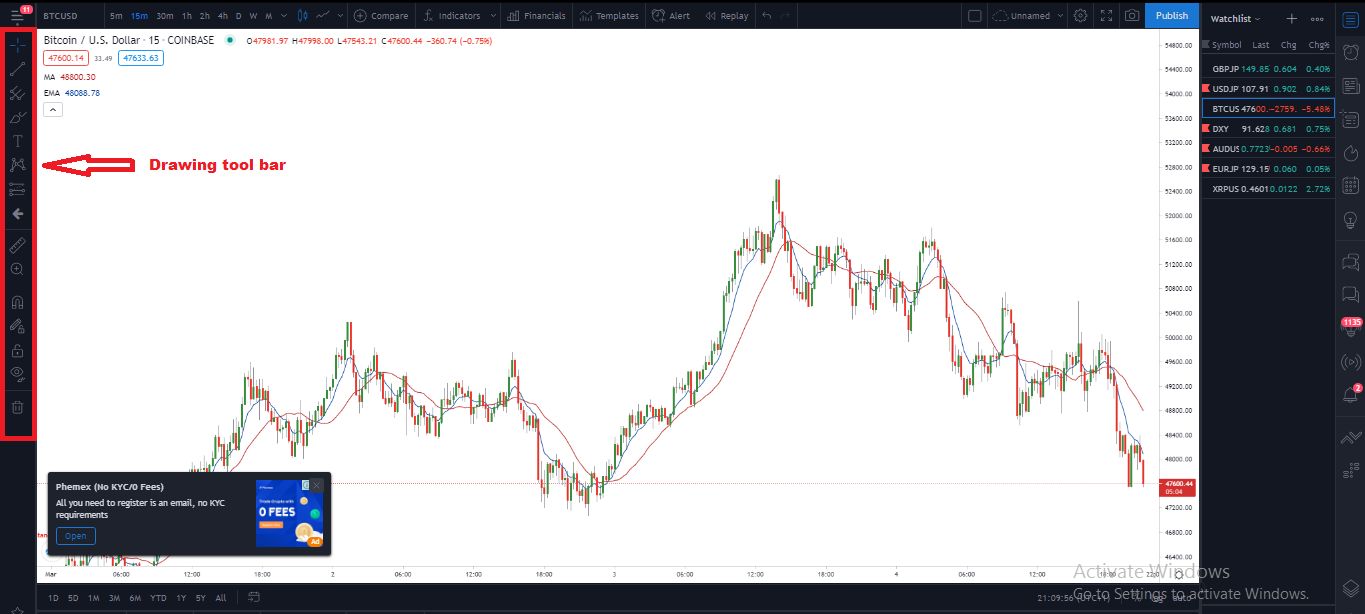Click the redo arrow
This screenshot has width=1365, height=614.
(787, 16)
